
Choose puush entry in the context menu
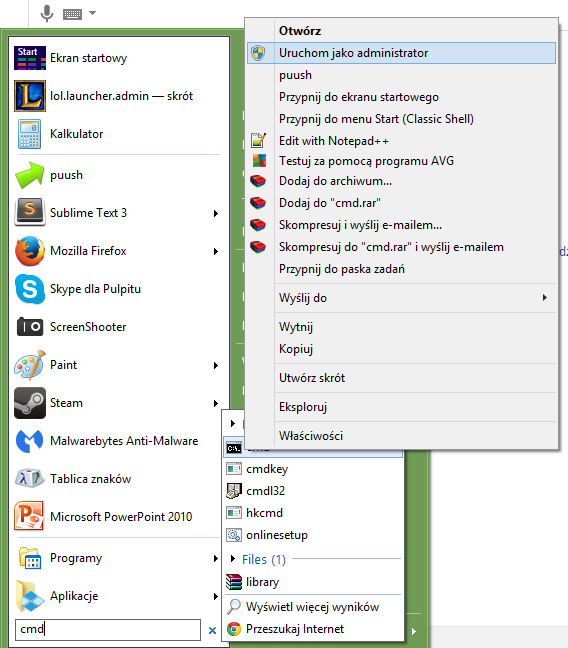(x=401, y=75)
